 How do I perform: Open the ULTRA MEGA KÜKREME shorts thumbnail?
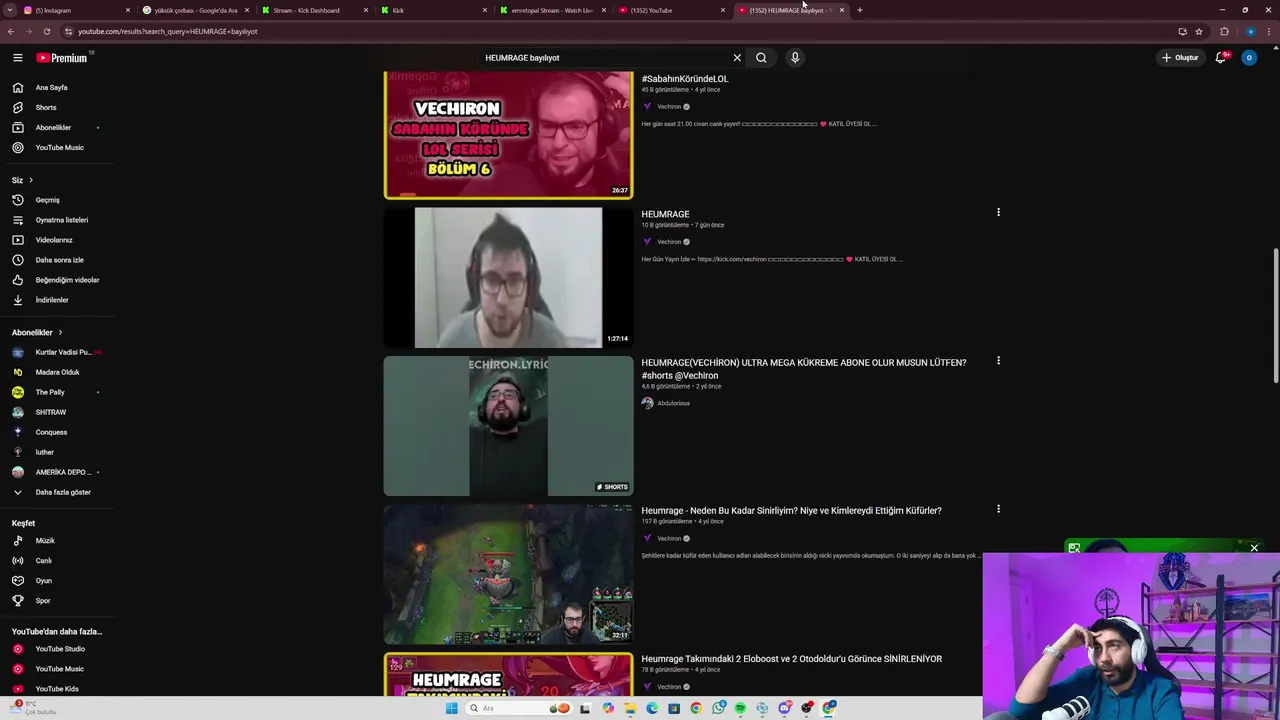click(508, 426)
